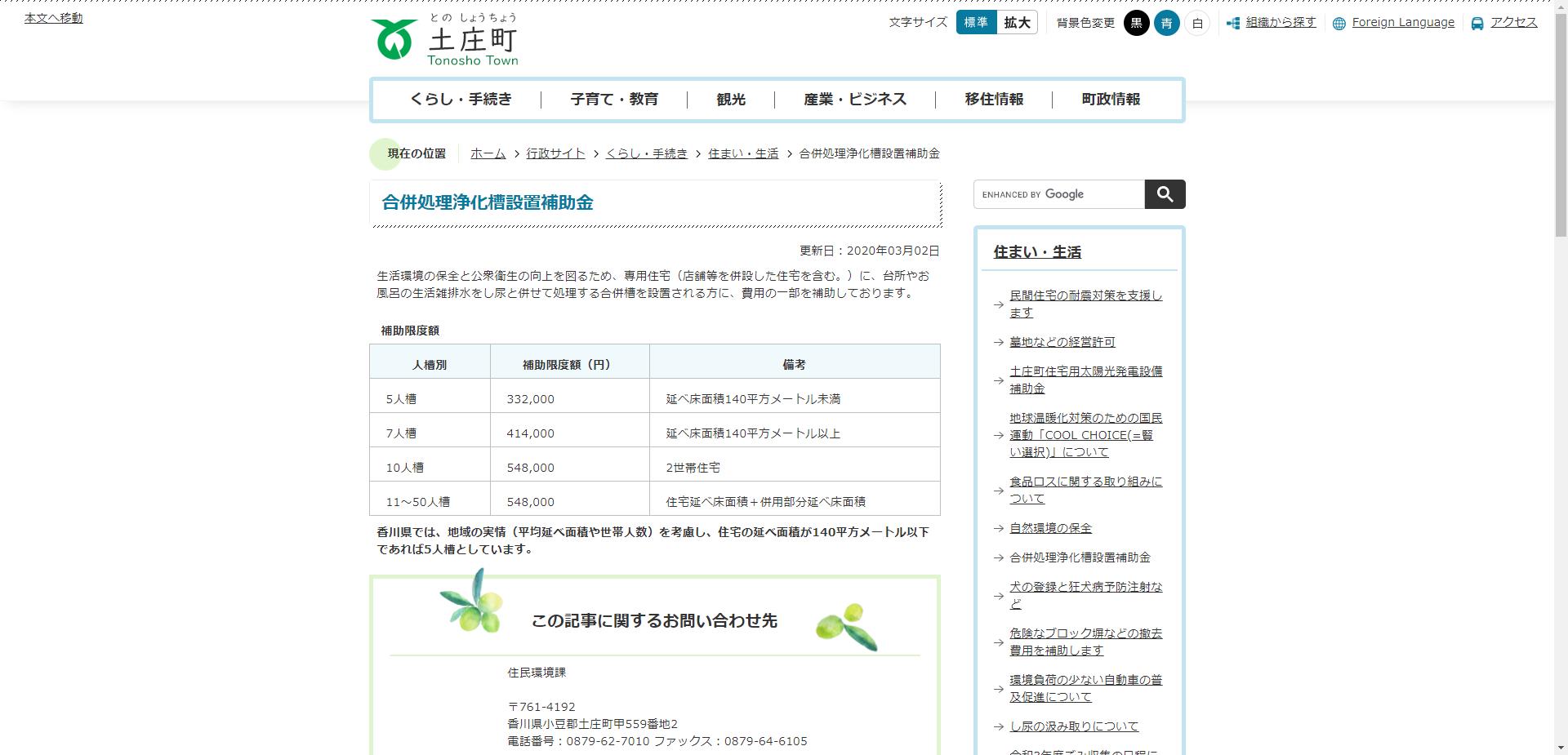Click the Tonosho Town olive logo
This screenshot has width=1568, height=755.
click(394, 37)
